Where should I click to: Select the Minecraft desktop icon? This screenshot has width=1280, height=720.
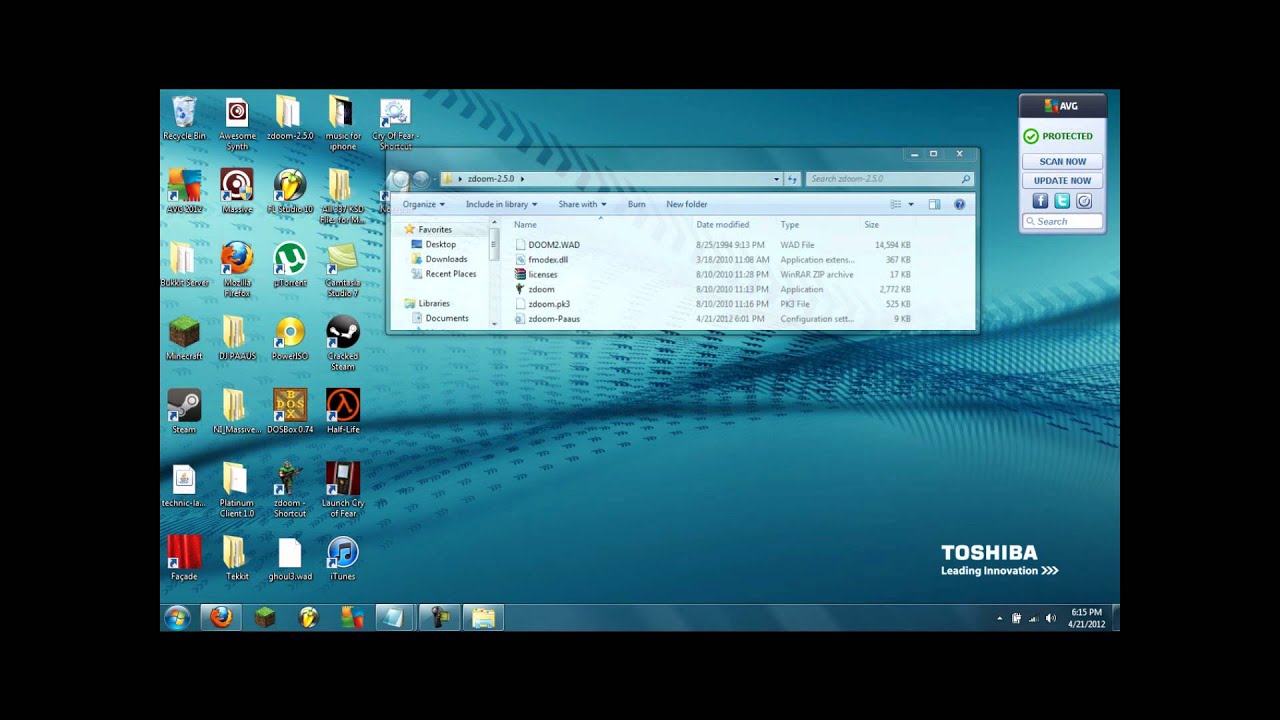[x=184, y=339]
